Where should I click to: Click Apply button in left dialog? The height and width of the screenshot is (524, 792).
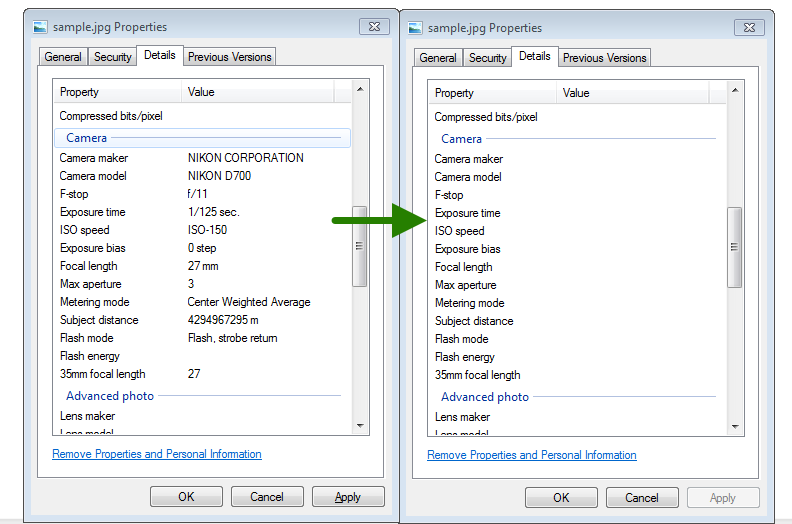coord(348,497)
